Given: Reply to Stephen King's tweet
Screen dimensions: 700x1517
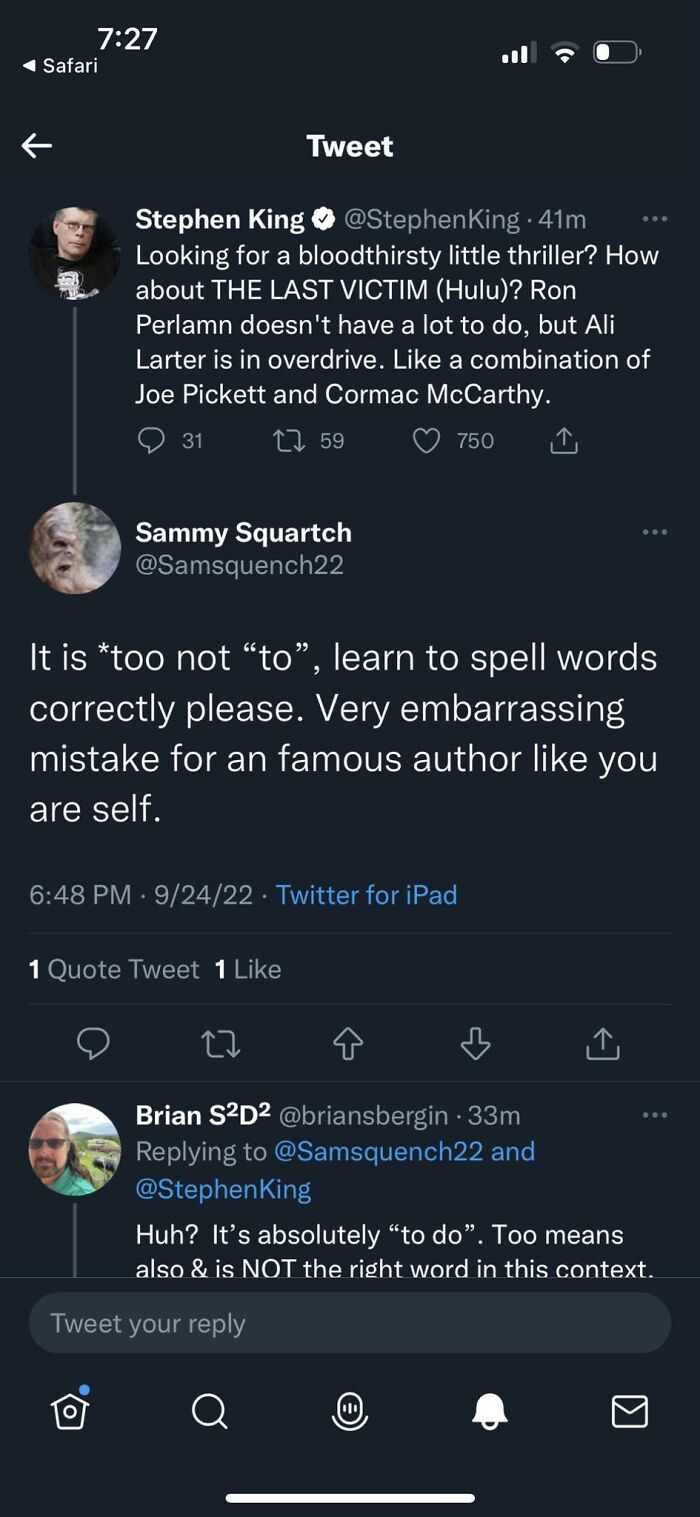Looking at the screenshot, I should coord(151,440).
